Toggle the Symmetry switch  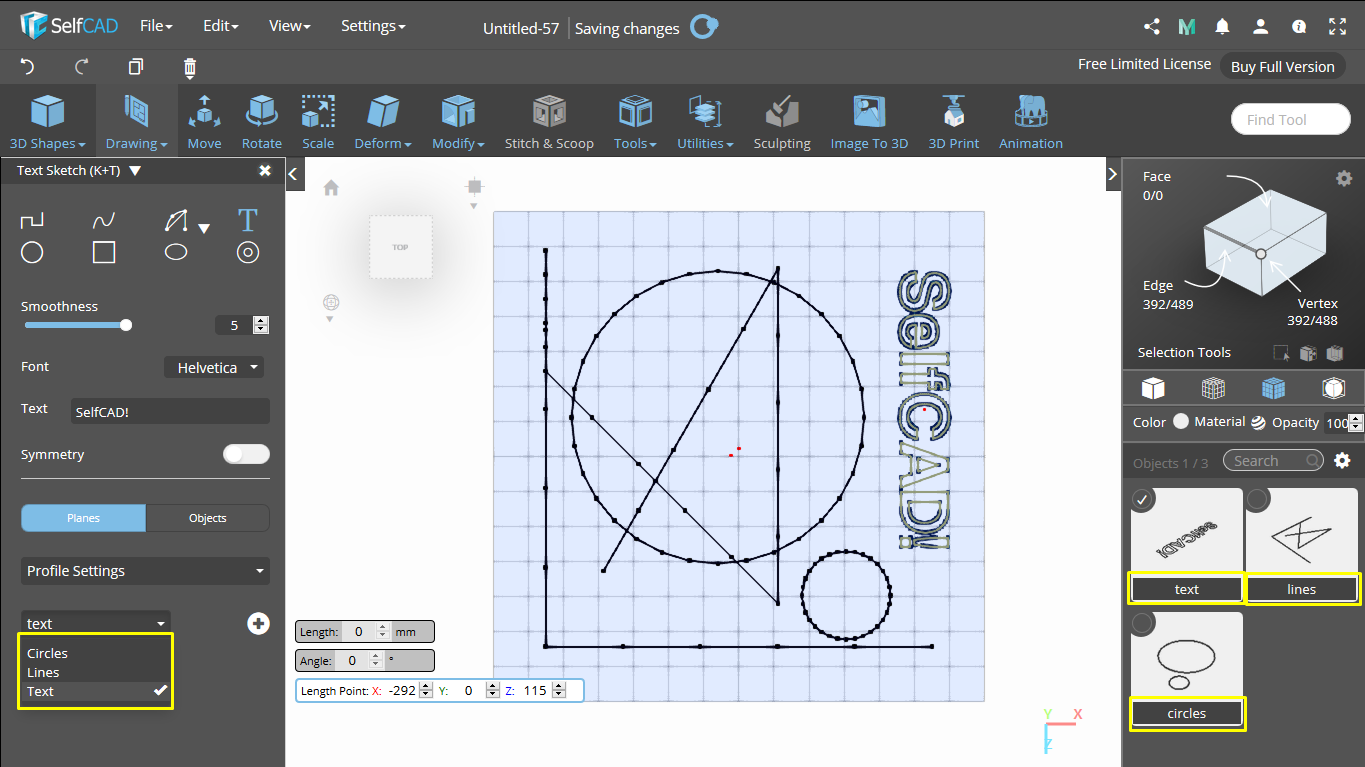click(246, 454)
